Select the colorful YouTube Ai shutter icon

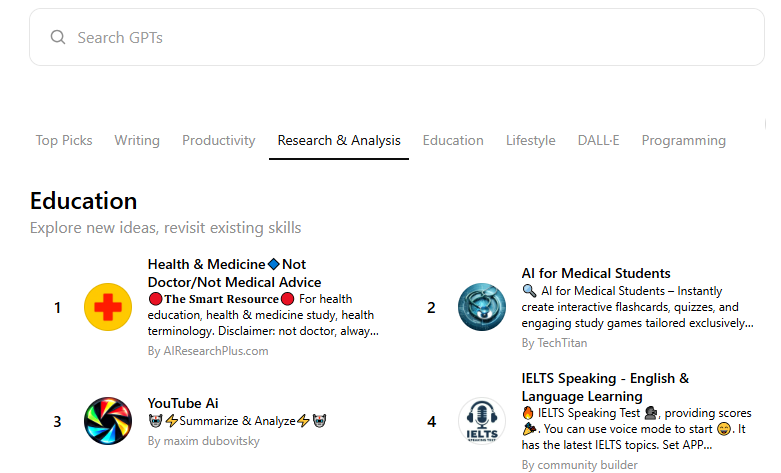point(108,421)
